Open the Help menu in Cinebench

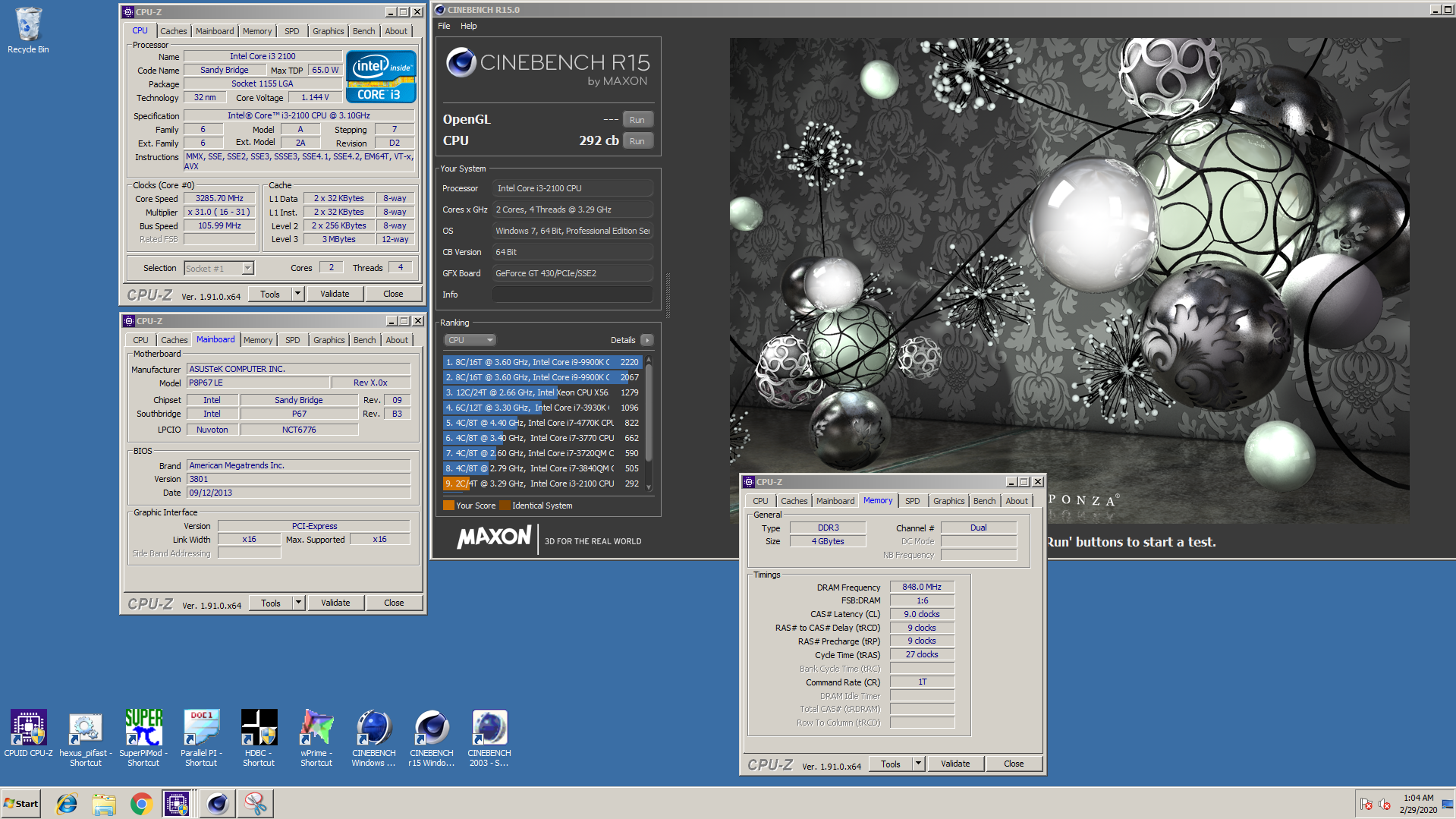(469, 26)
